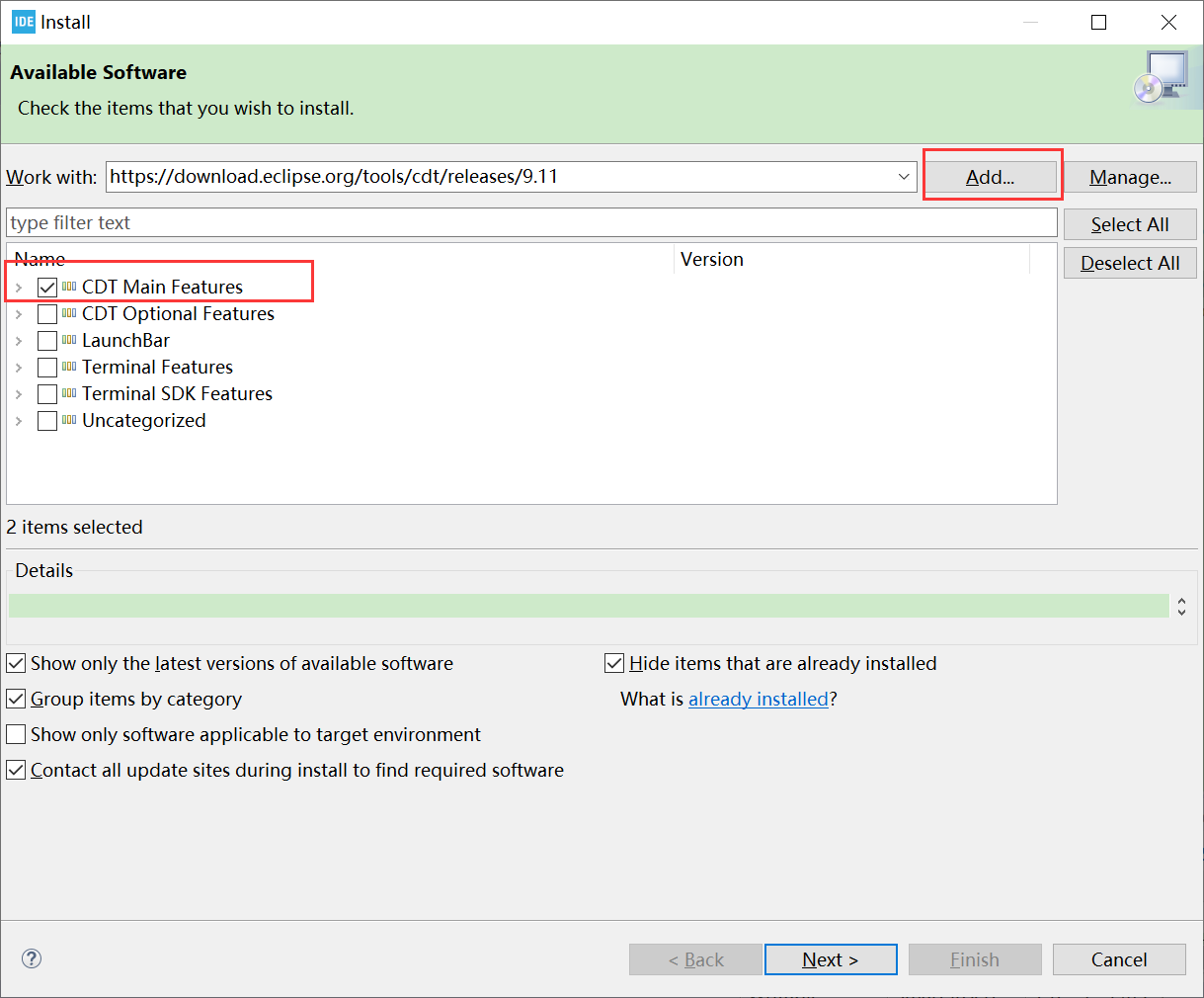Click the Details text area
This screenshot has width=1204, height=998.
(589, 606)
